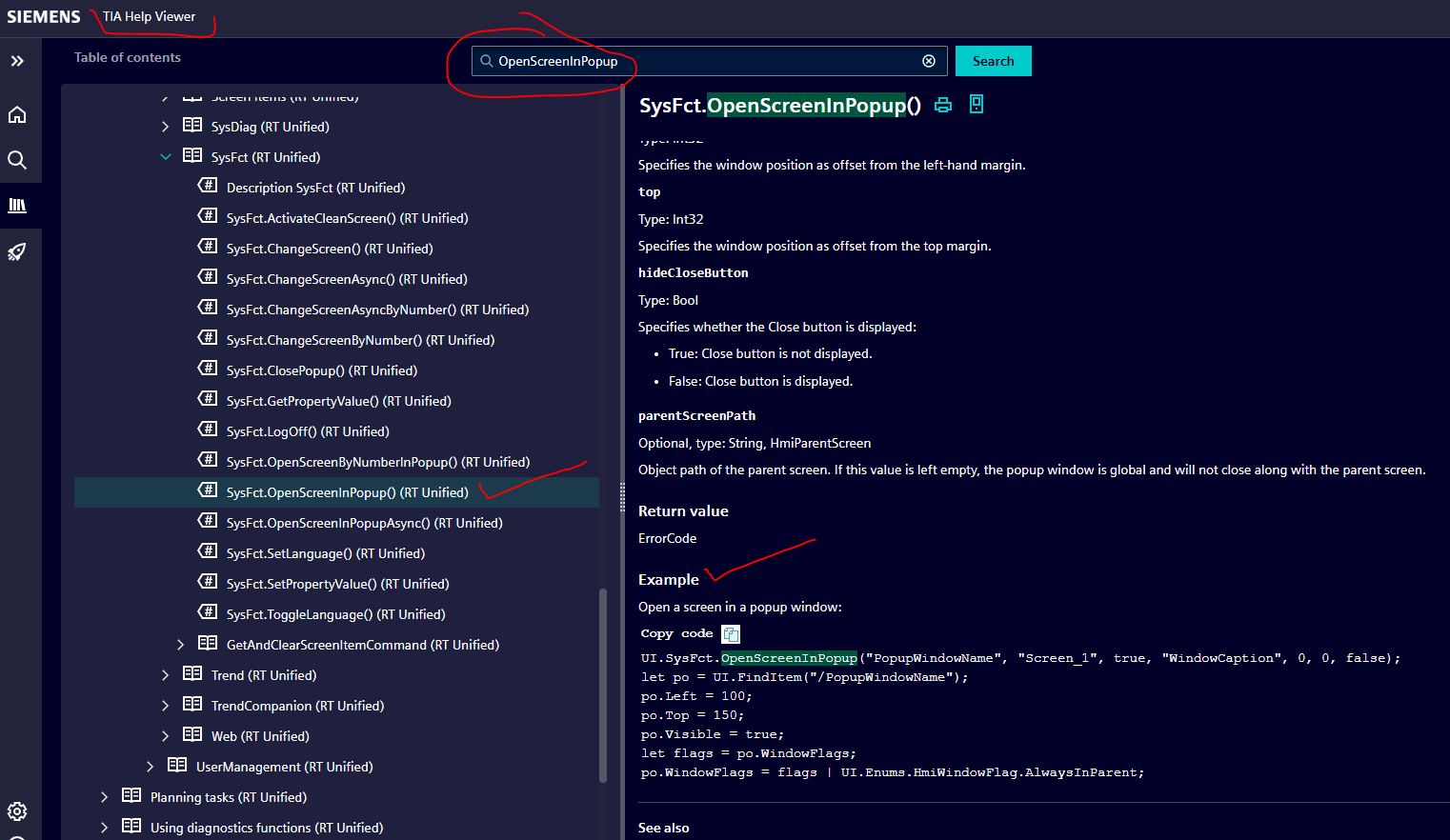1450x840 pixels.
Task: Open SysFct.OpenScreenByNumberInPopup() topic
Action: (378, 462)
